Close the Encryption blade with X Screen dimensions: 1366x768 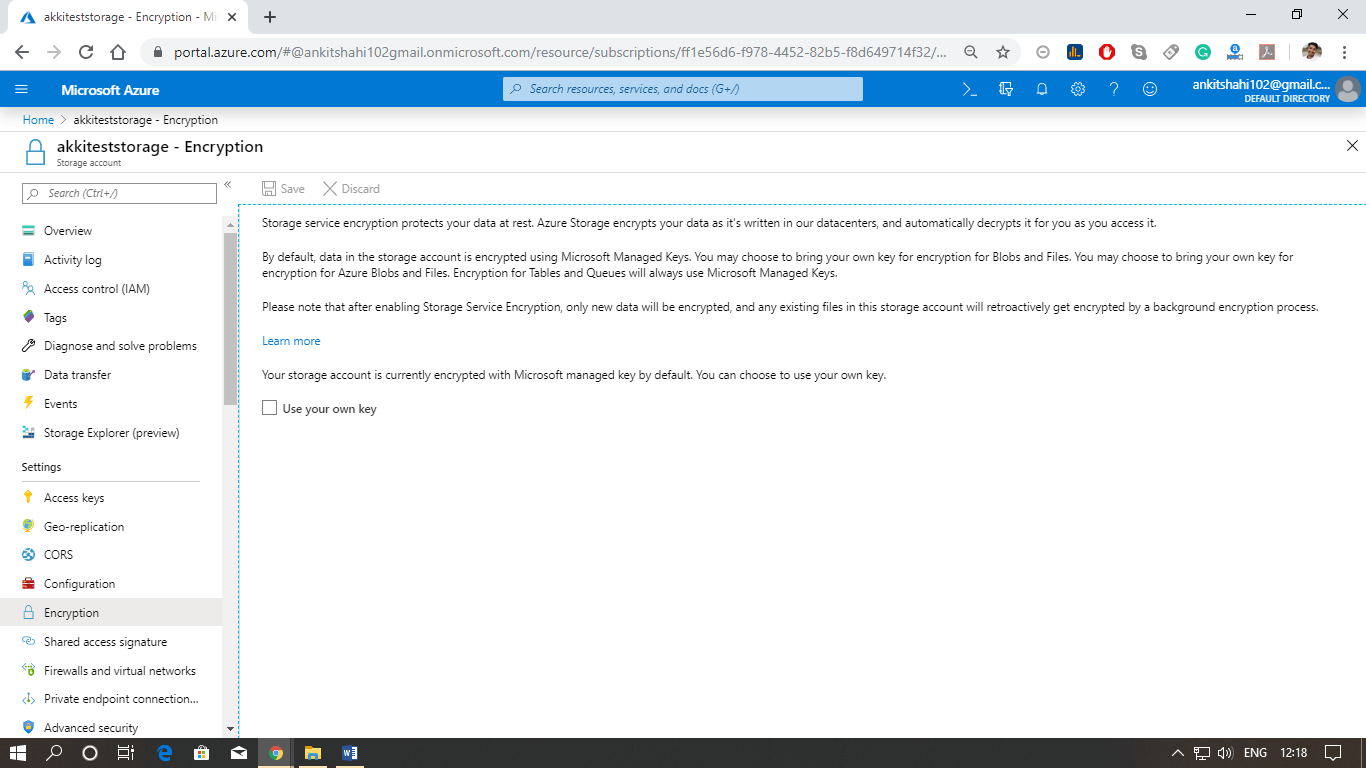pyautogui.click(x=1352, y=146)
